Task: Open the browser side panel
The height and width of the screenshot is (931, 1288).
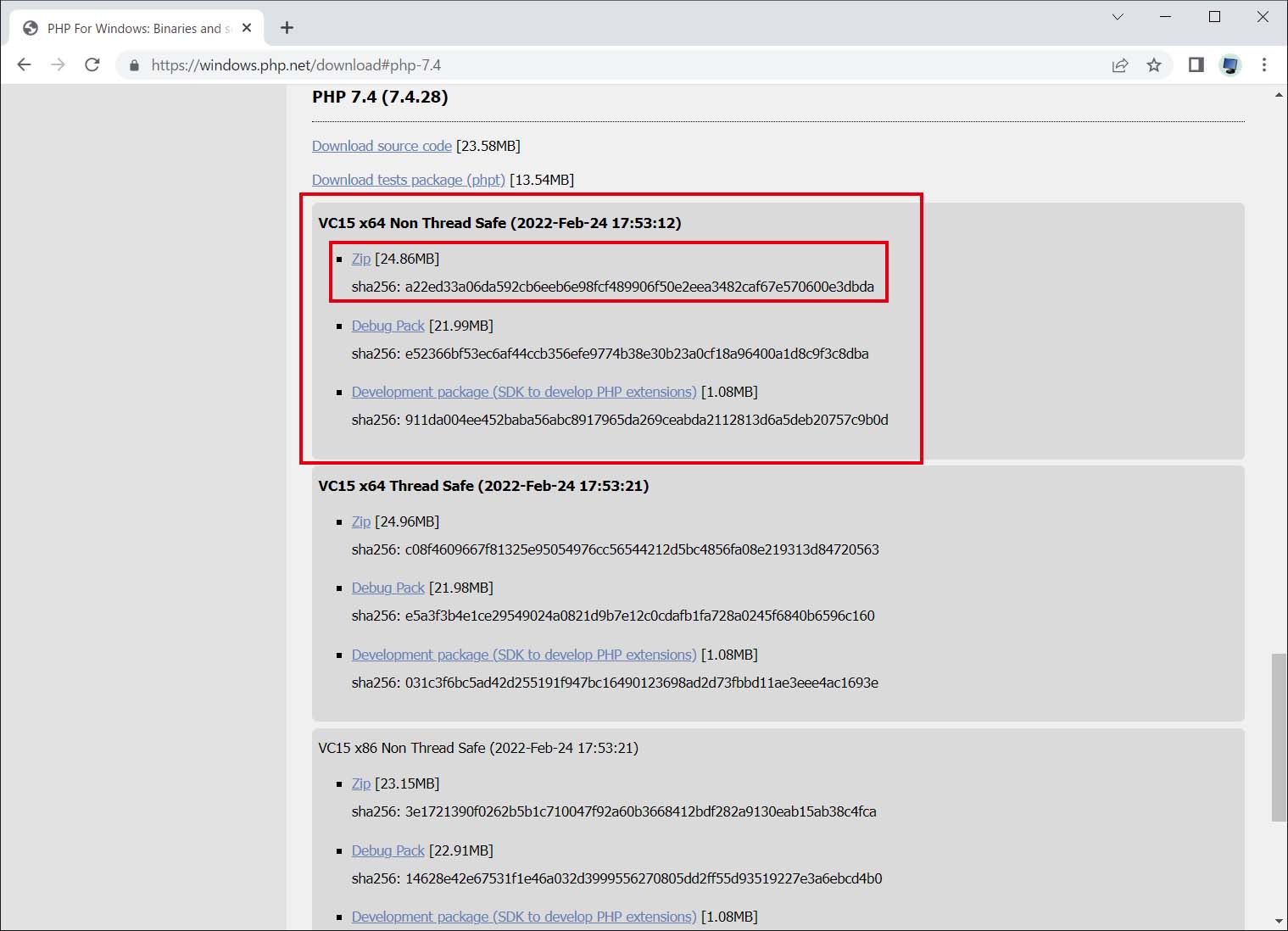Action: [1196, 65]
